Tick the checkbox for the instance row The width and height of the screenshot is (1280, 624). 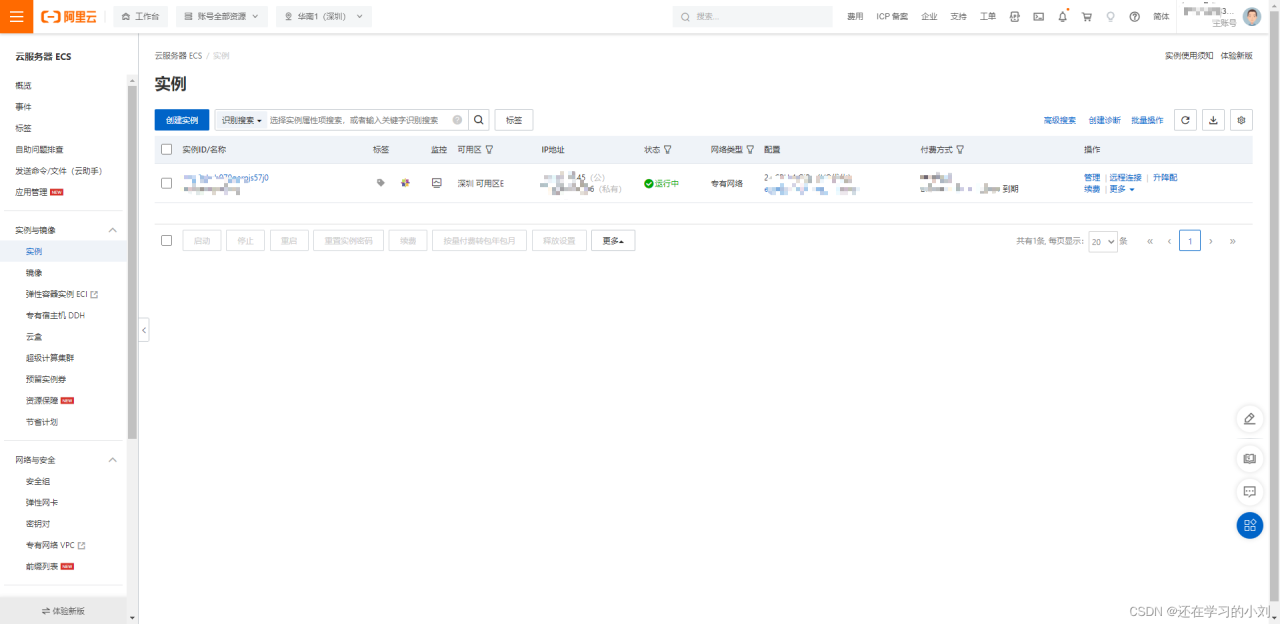(x=167, y=183)
